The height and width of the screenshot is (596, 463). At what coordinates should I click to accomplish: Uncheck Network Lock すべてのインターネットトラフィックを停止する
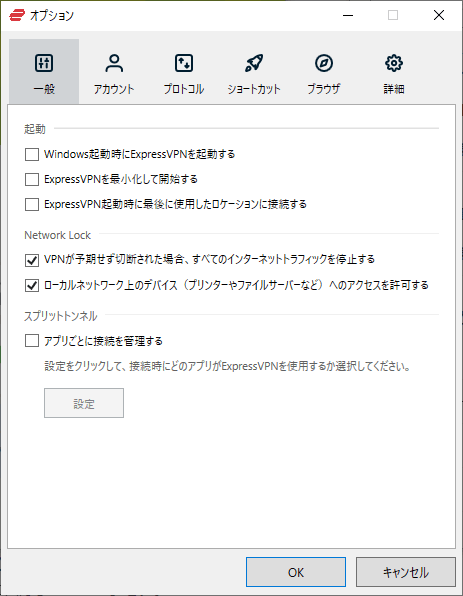pyautogui.click(x=32, y=260)
